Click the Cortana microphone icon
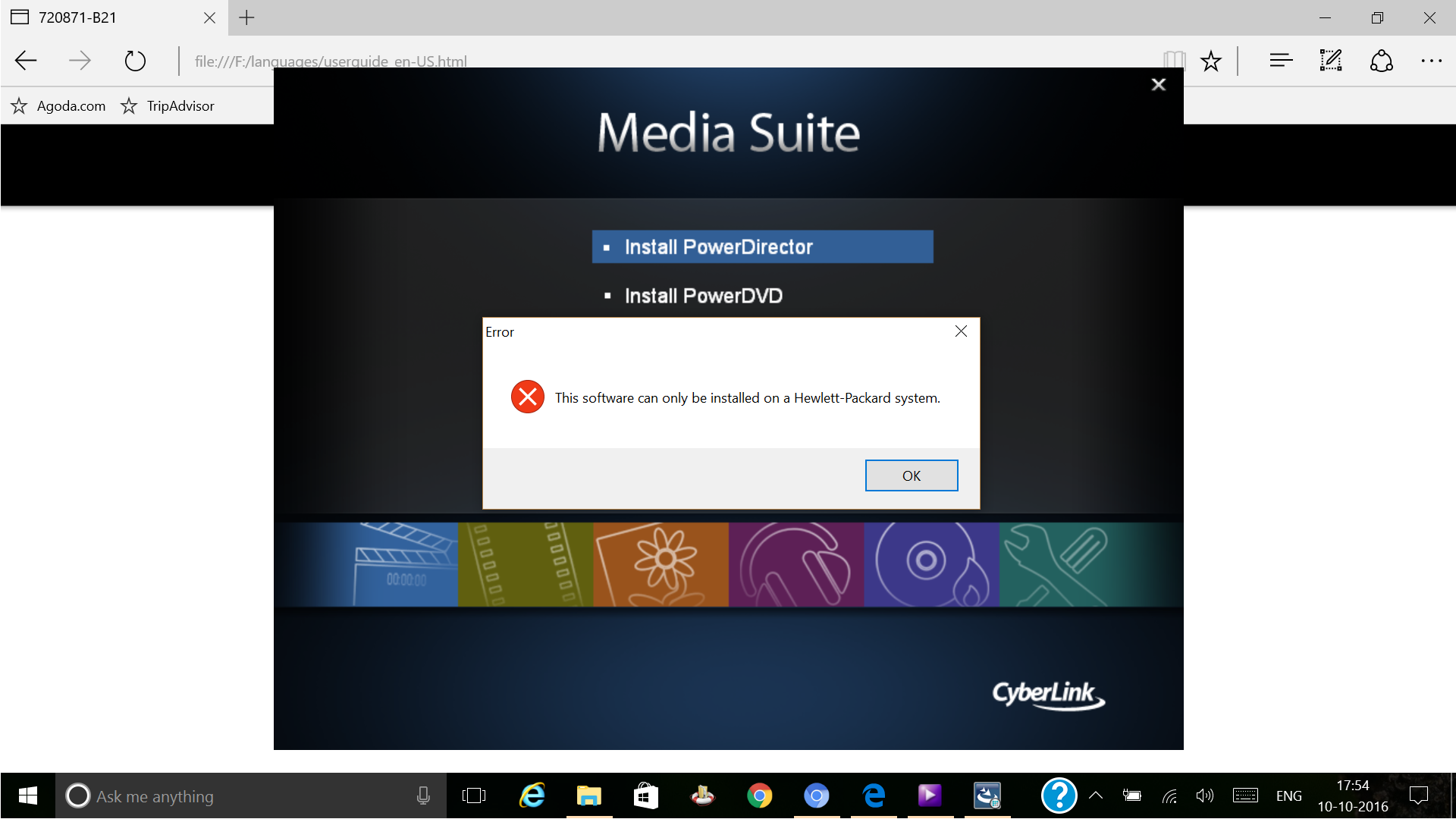The image size is (1456, 819). tap(423, 795)
